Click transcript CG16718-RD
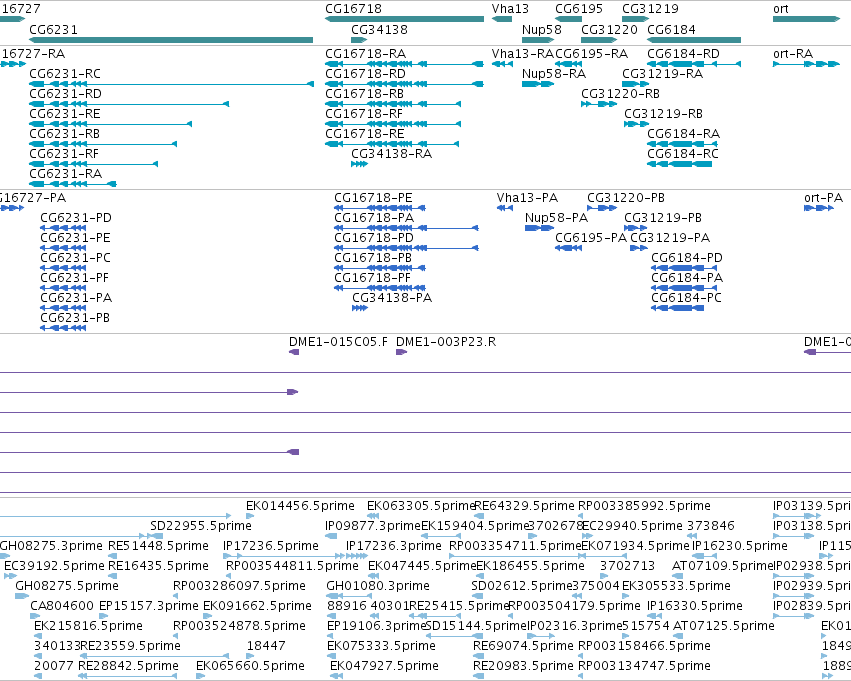This screenshot has height=681, width=851. click(x=404, y=84)
